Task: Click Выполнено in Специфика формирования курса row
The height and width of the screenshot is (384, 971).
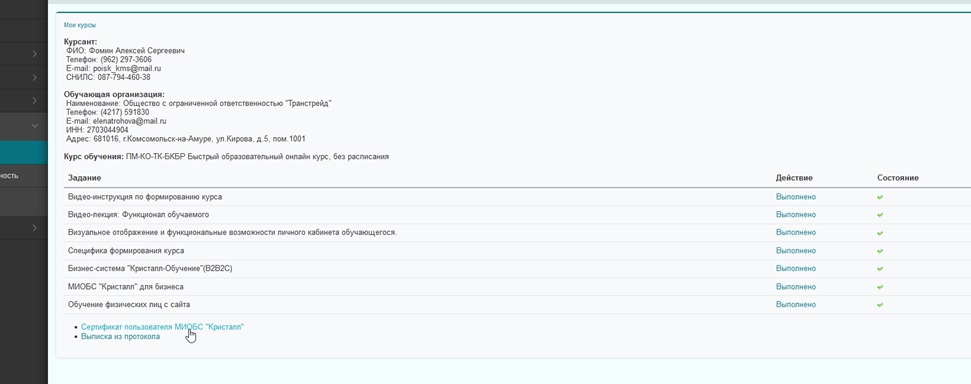Action: pyautogui.click(x=796, y=251)
